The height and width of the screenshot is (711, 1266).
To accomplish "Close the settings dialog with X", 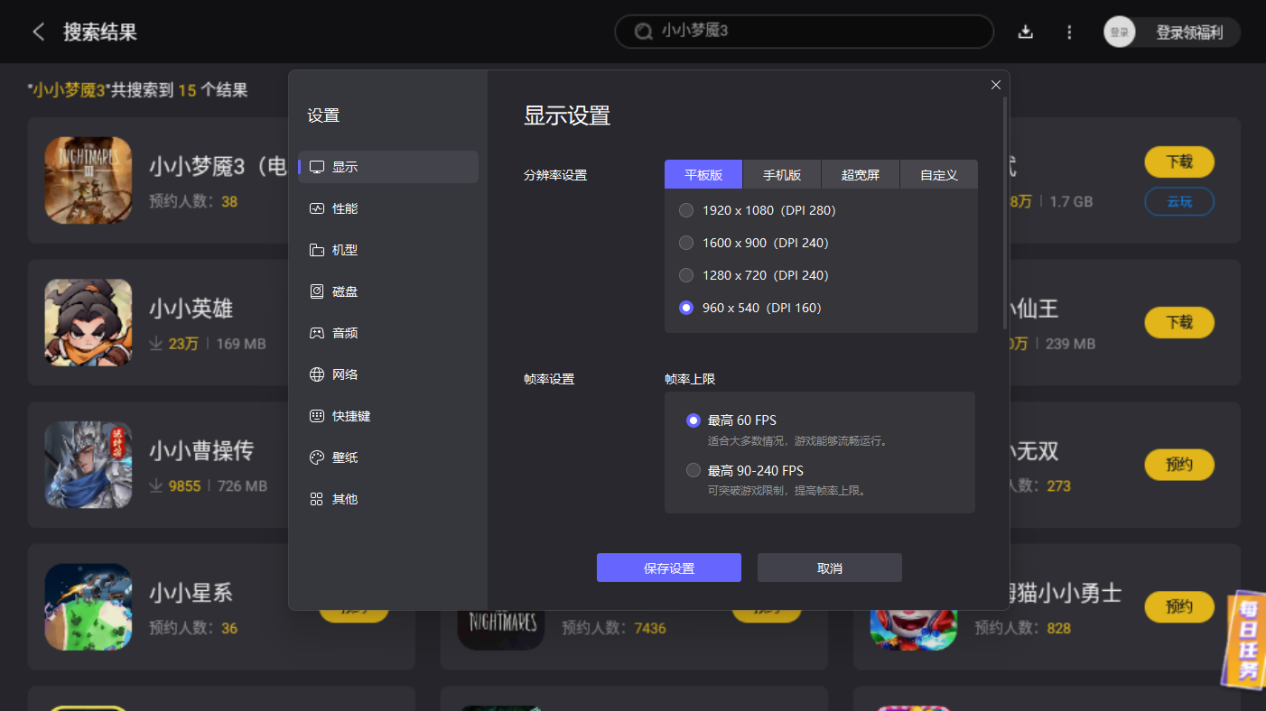I will 995,85.
